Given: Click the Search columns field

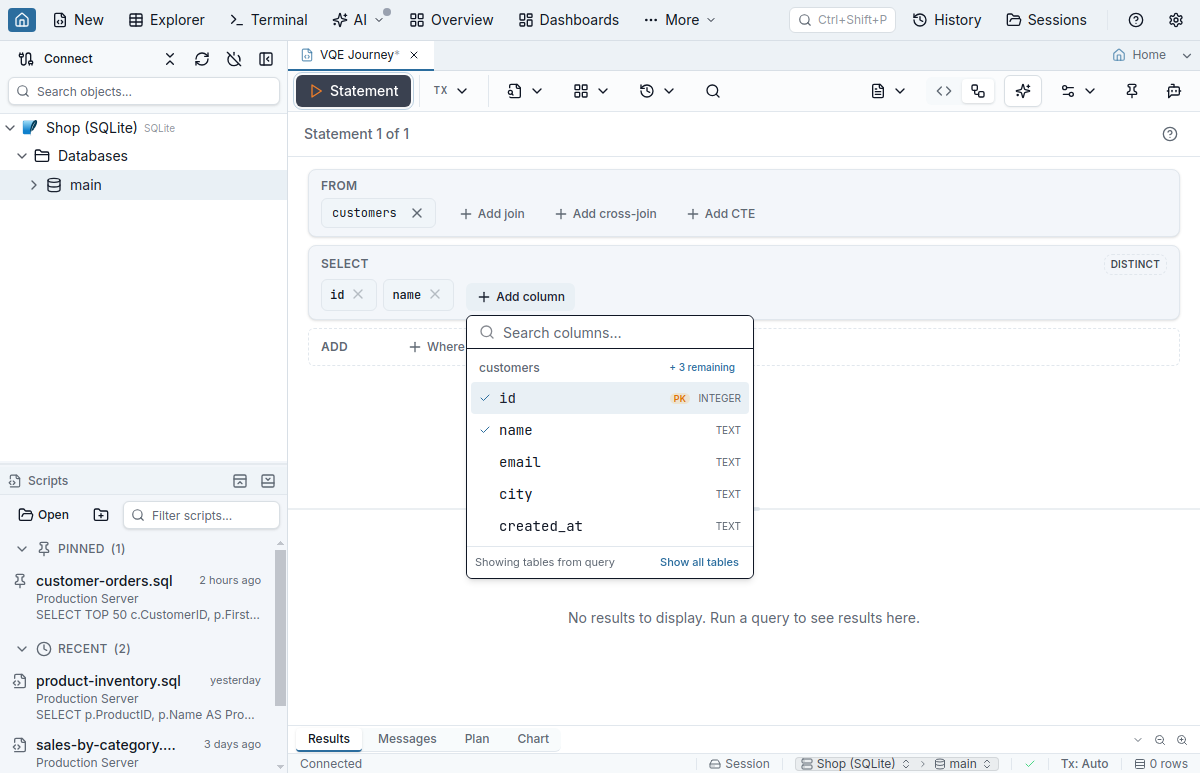Looking at the screenshot, I should point(610,333).
